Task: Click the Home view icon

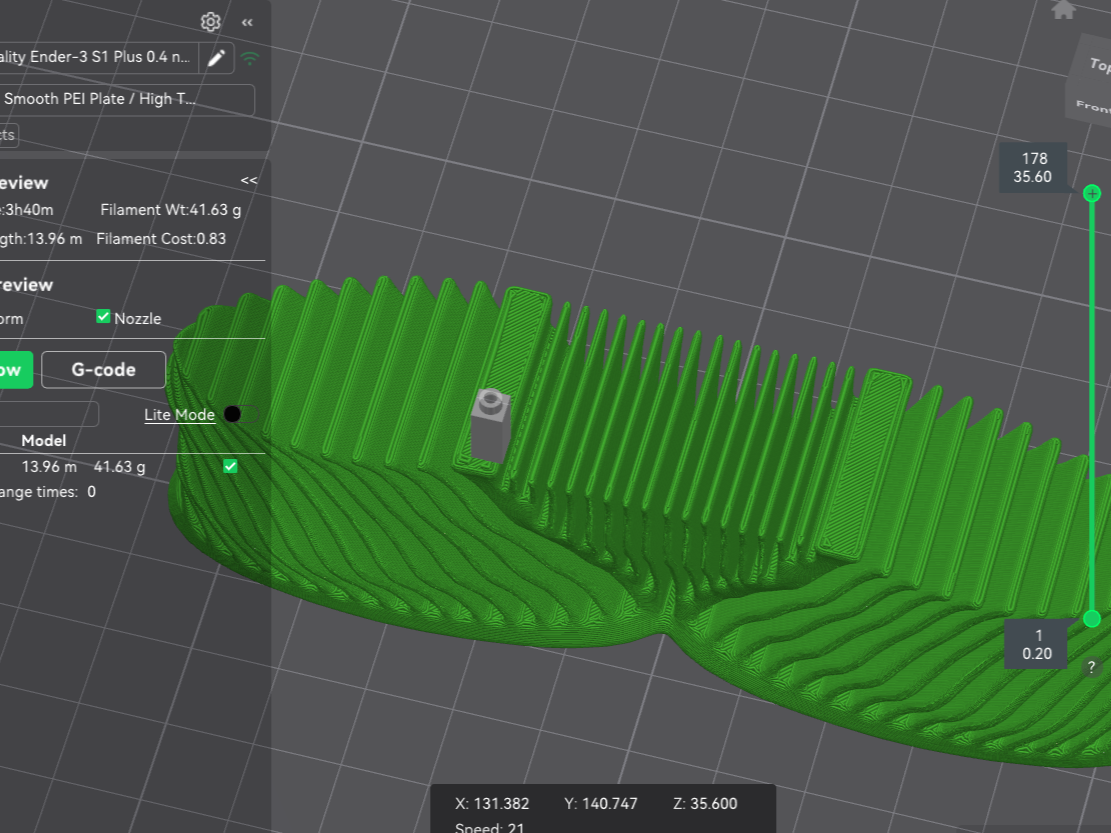Action: pos(1063,9)
